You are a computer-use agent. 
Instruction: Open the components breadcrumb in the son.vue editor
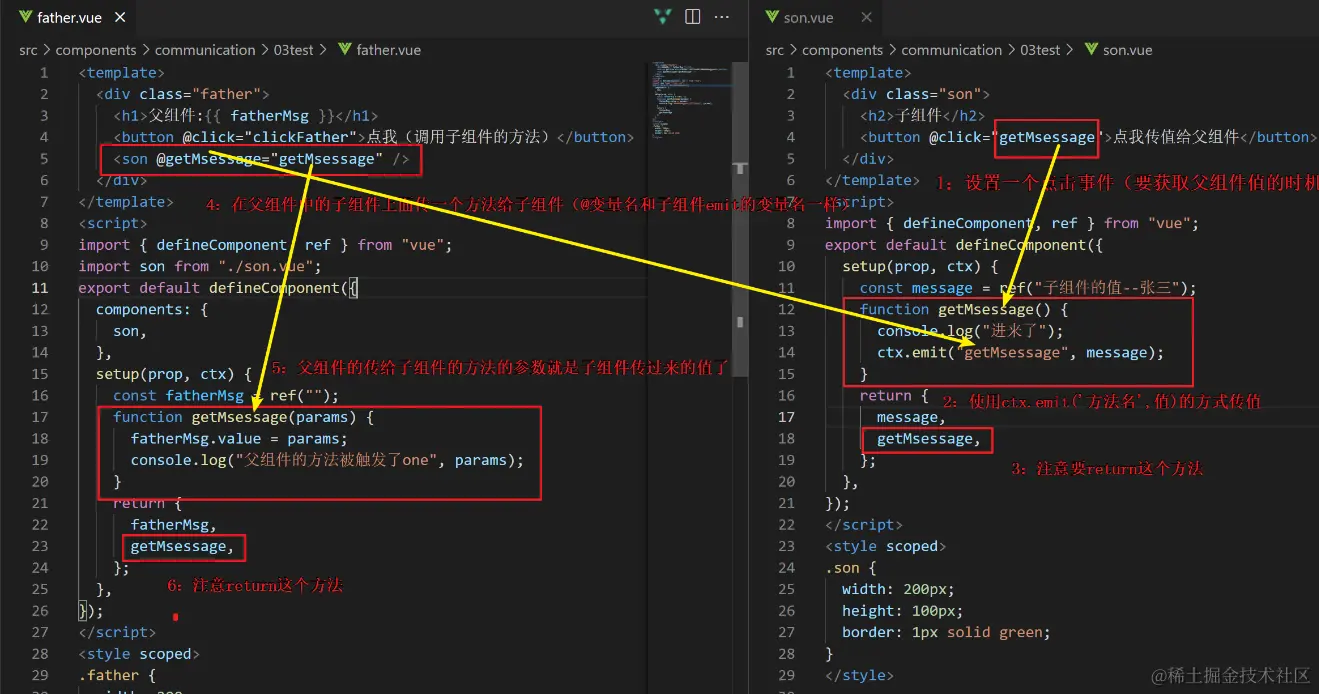click(842, 50)
